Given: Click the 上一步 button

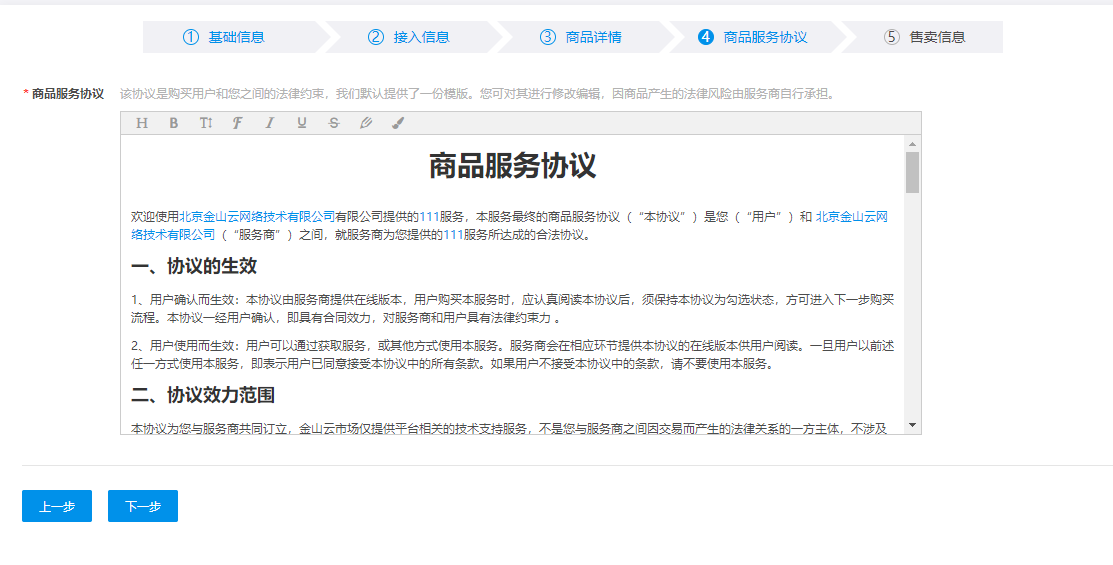Looking at the screenshot, I should point(57,506).
